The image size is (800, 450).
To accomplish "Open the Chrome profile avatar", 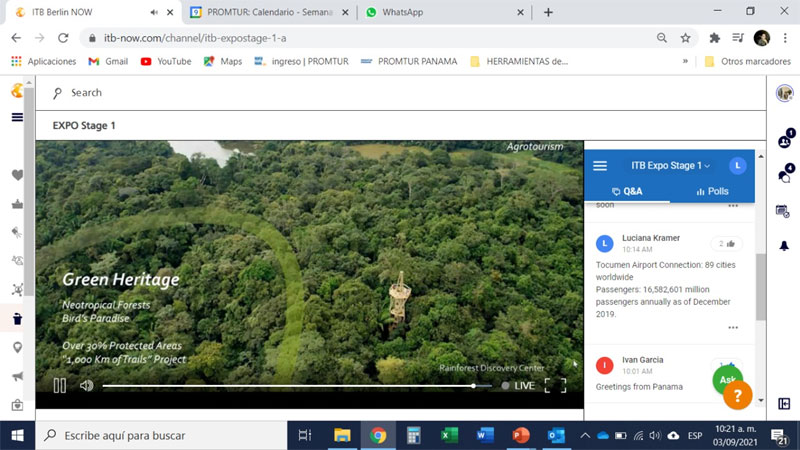I will 762,38.
